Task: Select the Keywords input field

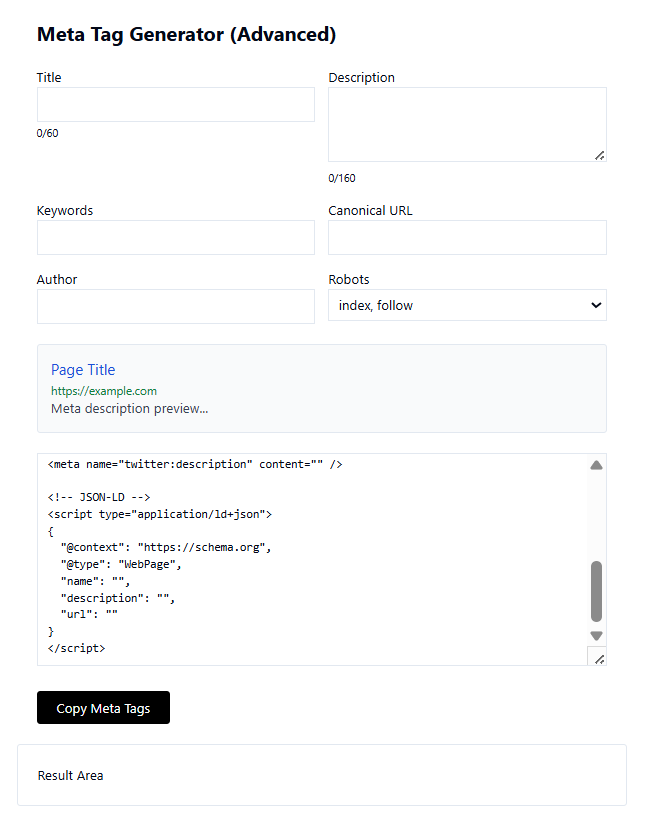Action: 175,238
